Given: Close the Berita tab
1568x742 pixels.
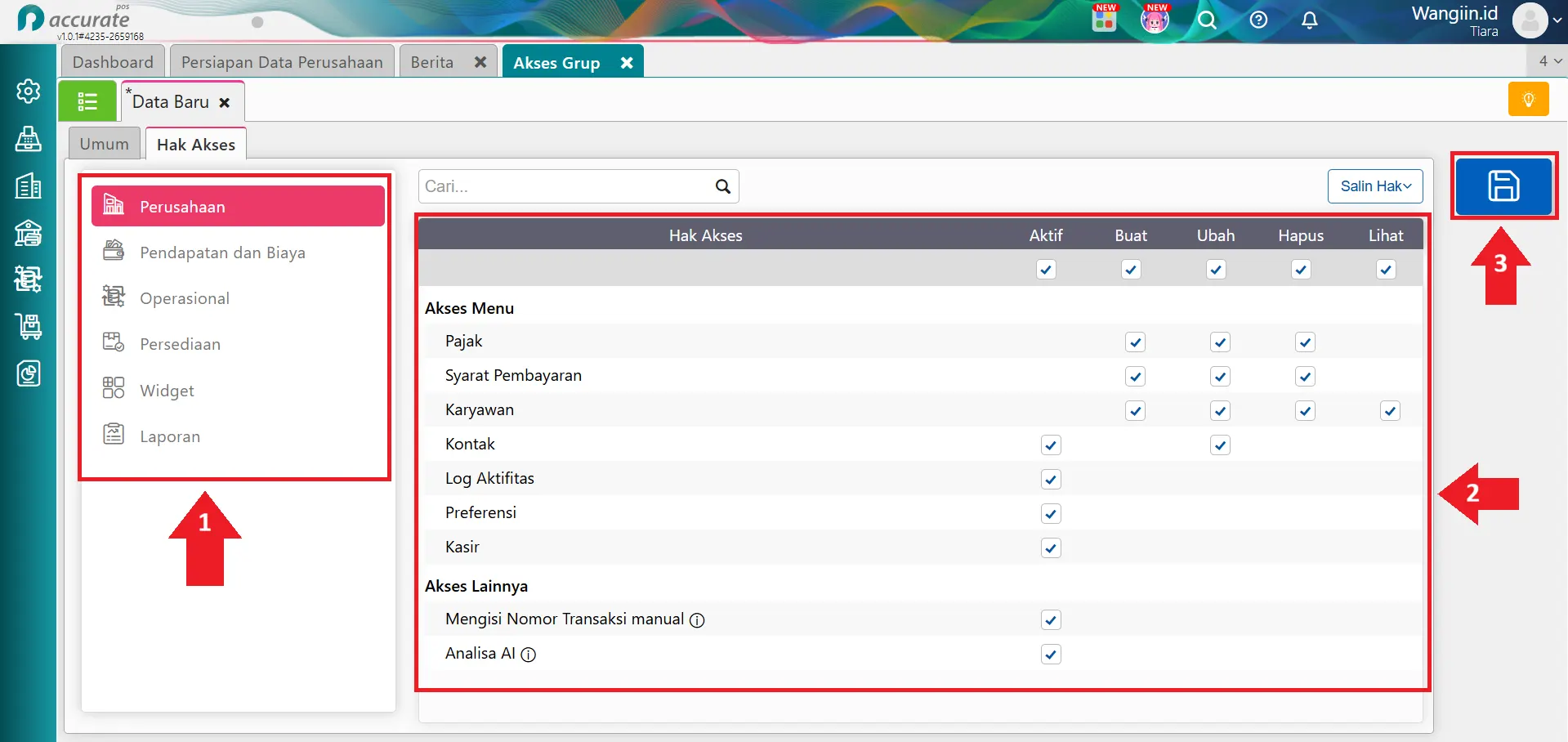Looking at the screenshot, I should coord(480,62).
